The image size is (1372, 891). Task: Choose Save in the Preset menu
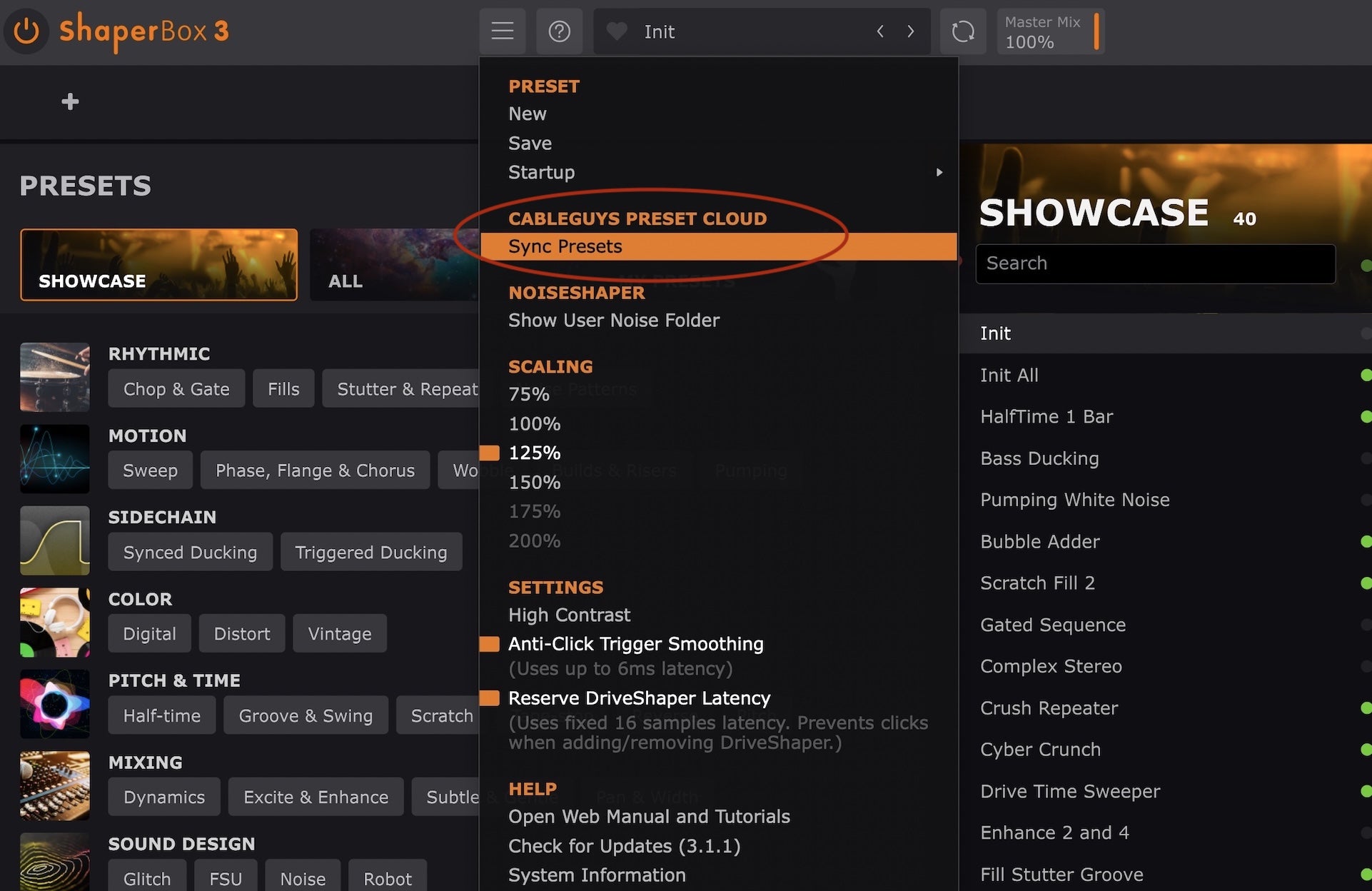point(530,143)
